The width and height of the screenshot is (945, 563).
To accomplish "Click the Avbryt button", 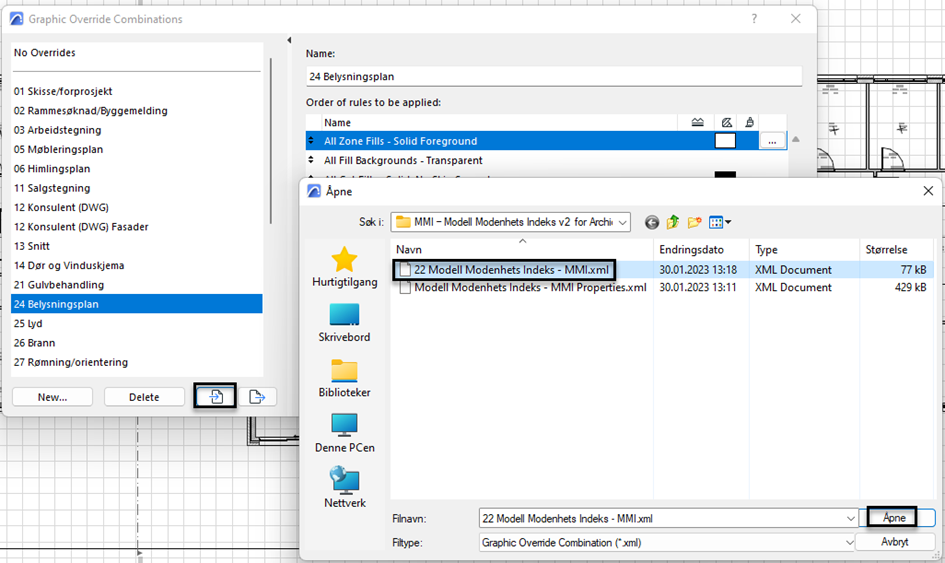I will 894,542.
